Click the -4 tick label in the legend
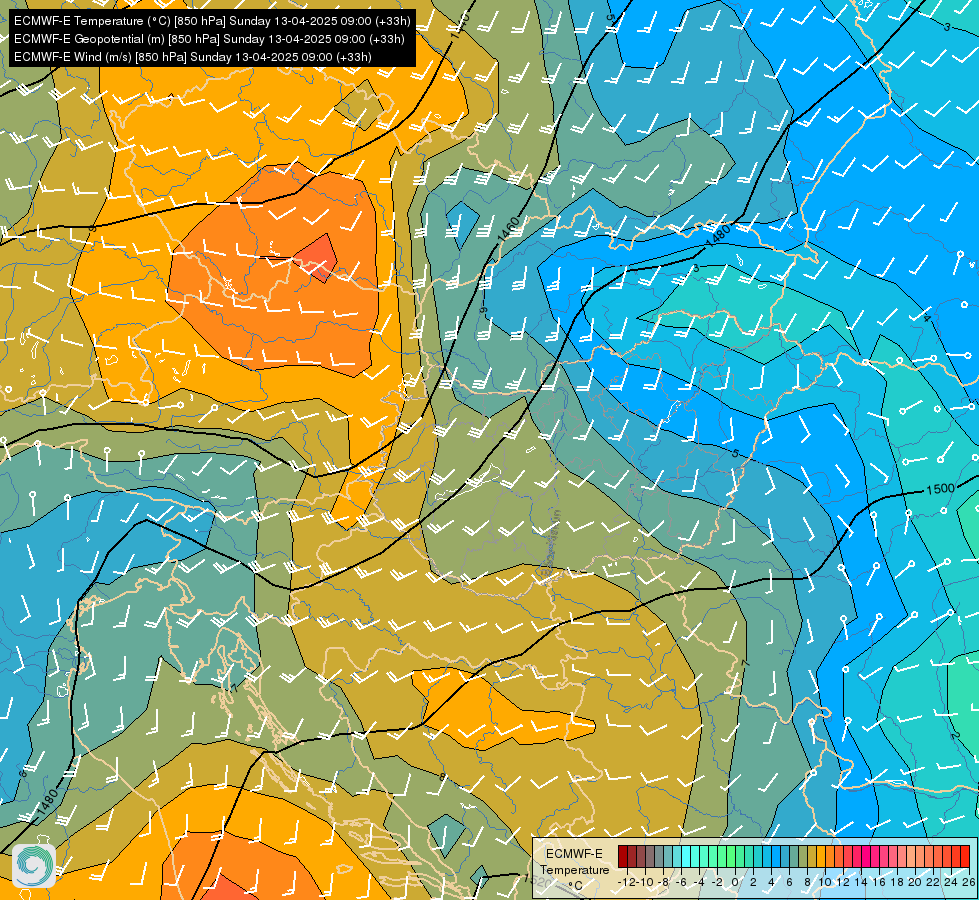 click(x=699, y=882)
